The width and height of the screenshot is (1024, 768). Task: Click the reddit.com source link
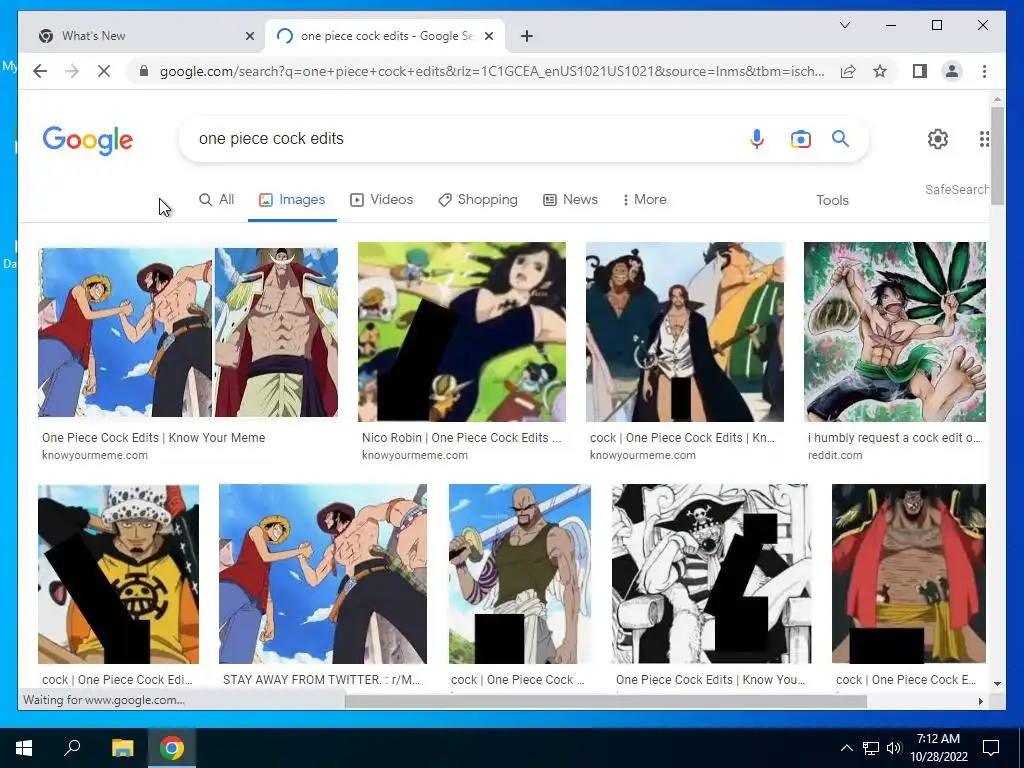[x=835, y=455]
